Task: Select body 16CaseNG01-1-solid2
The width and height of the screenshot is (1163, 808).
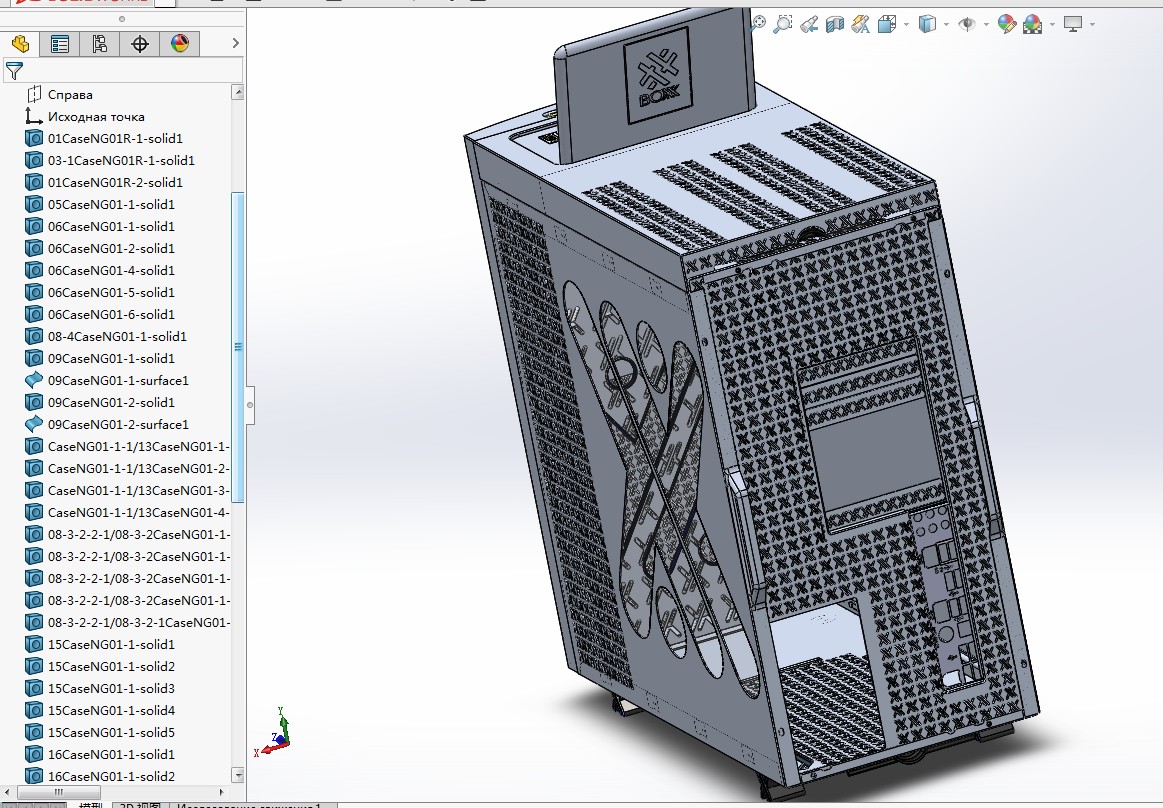Action: pos(111,776)
